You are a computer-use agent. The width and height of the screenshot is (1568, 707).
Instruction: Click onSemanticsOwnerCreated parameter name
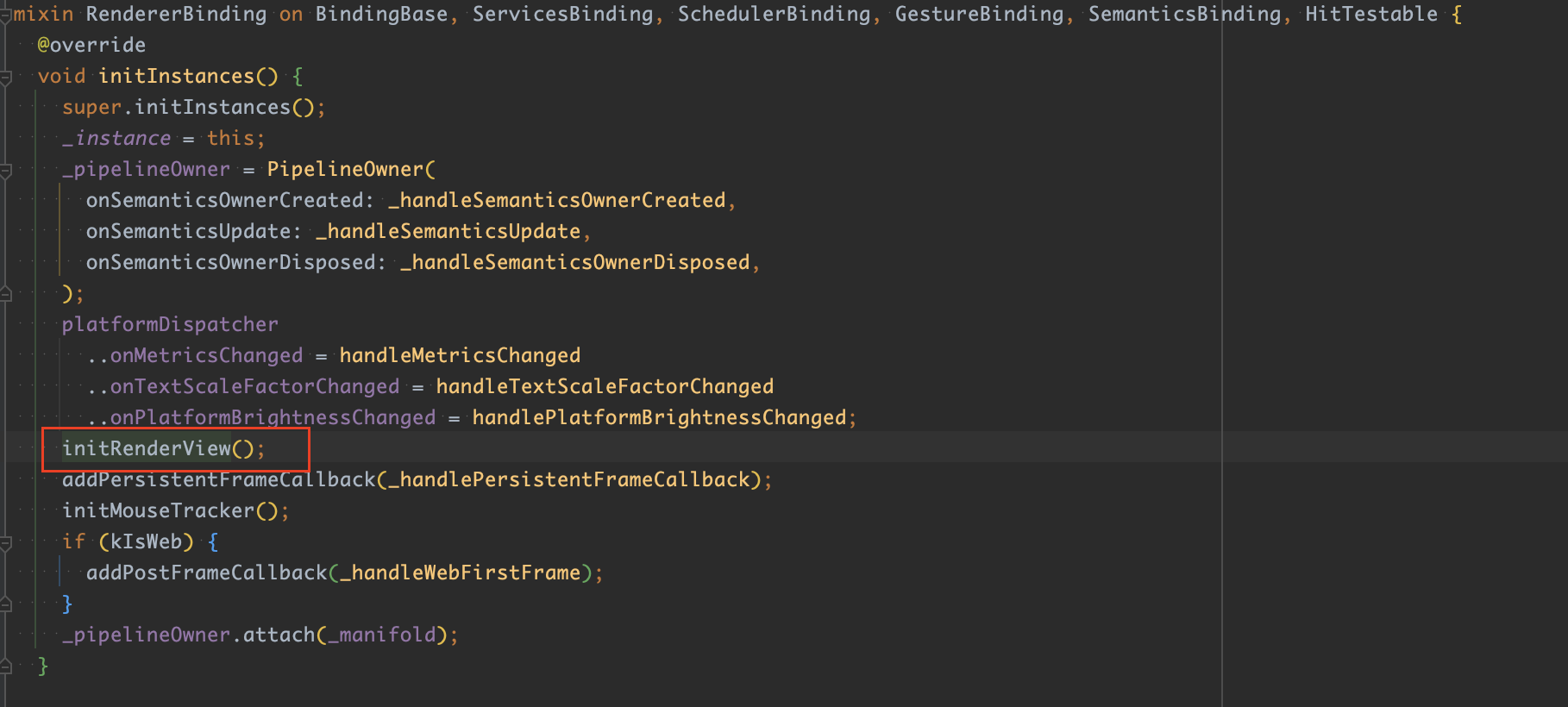224,200
